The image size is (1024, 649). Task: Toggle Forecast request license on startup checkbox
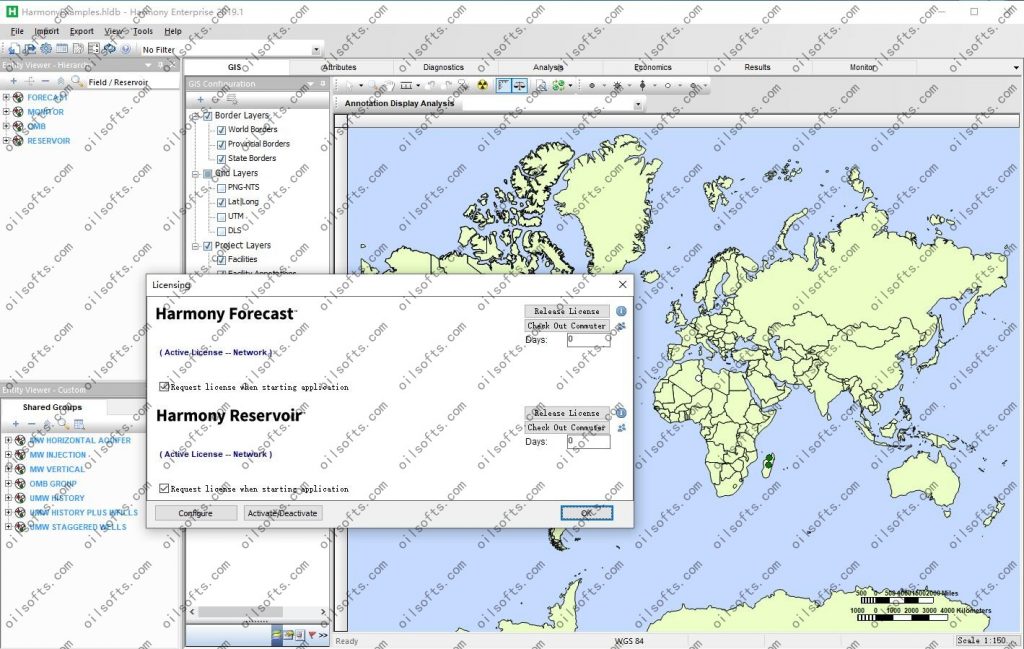tap(165, 387)
